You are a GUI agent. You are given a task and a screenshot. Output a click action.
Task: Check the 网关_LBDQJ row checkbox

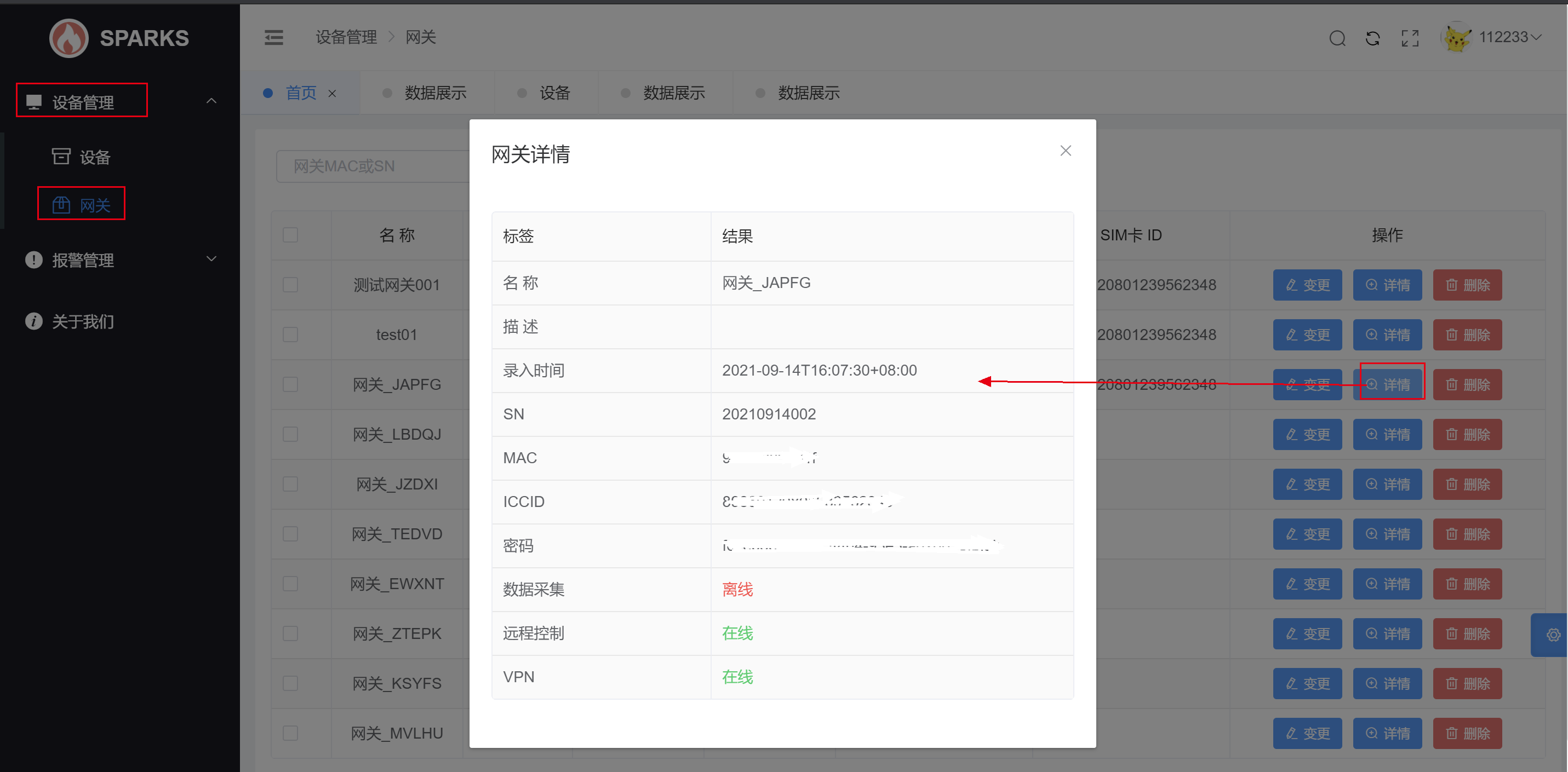point(290,434)
